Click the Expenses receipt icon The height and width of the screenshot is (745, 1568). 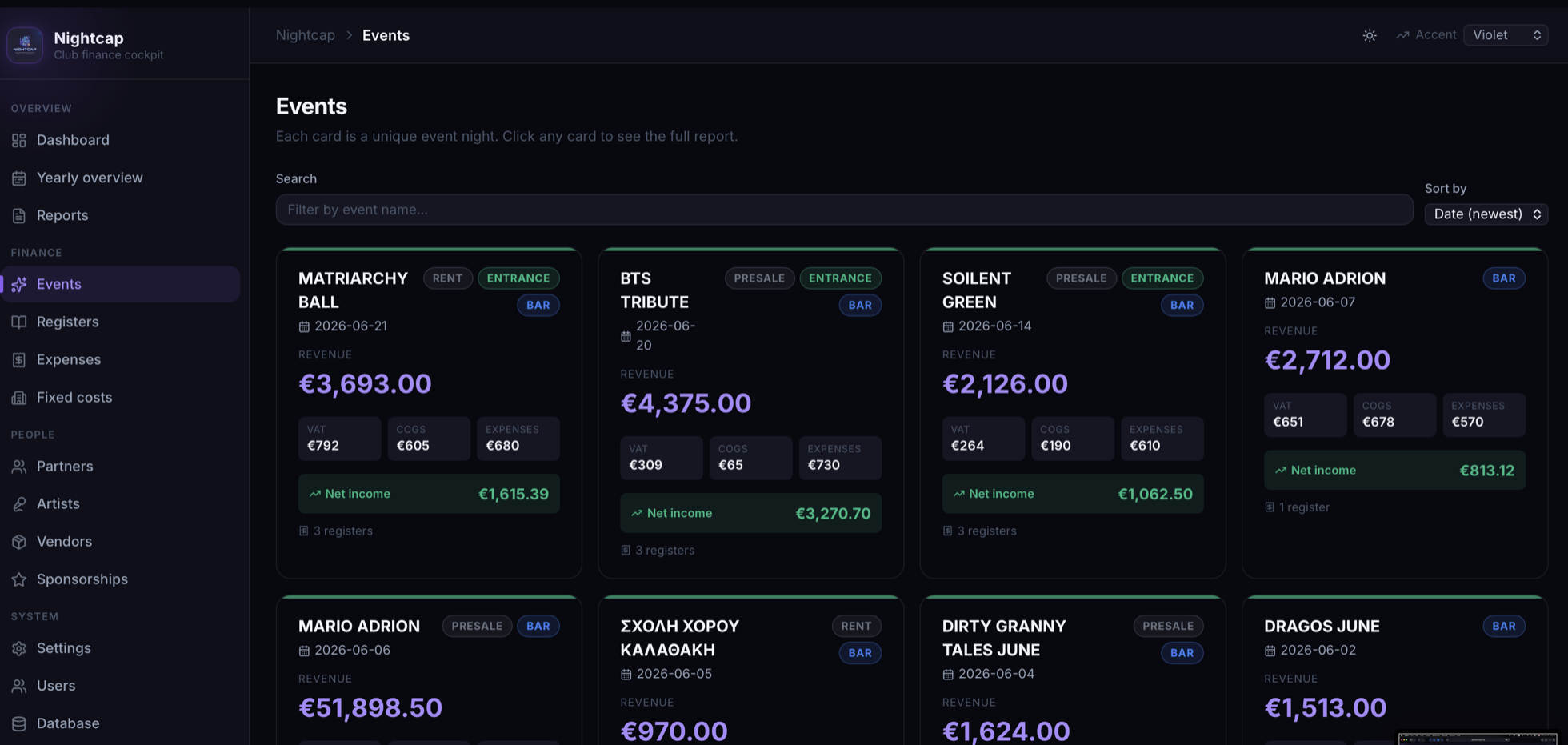tap(19, 359)
